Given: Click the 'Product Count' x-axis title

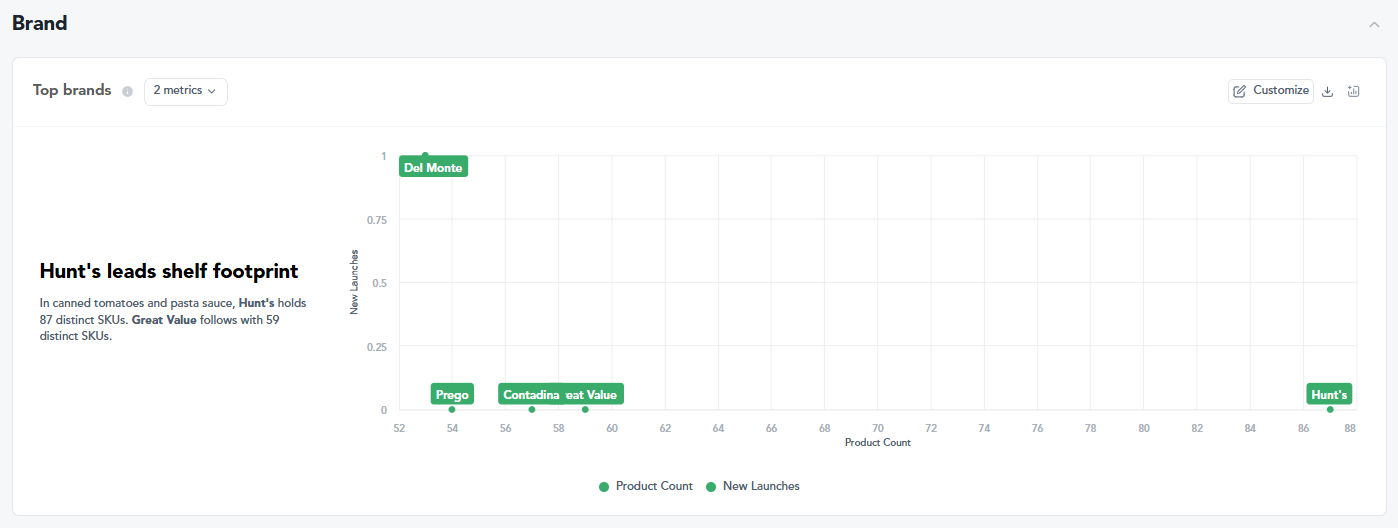Looking at the screenshot, I should click(878, 442).
